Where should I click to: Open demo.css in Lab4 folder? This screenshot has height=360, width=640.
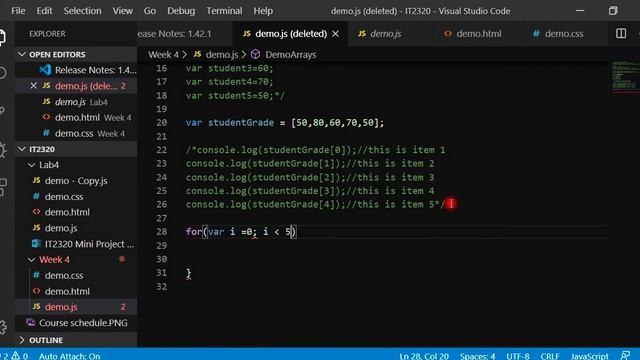point(76,197)
